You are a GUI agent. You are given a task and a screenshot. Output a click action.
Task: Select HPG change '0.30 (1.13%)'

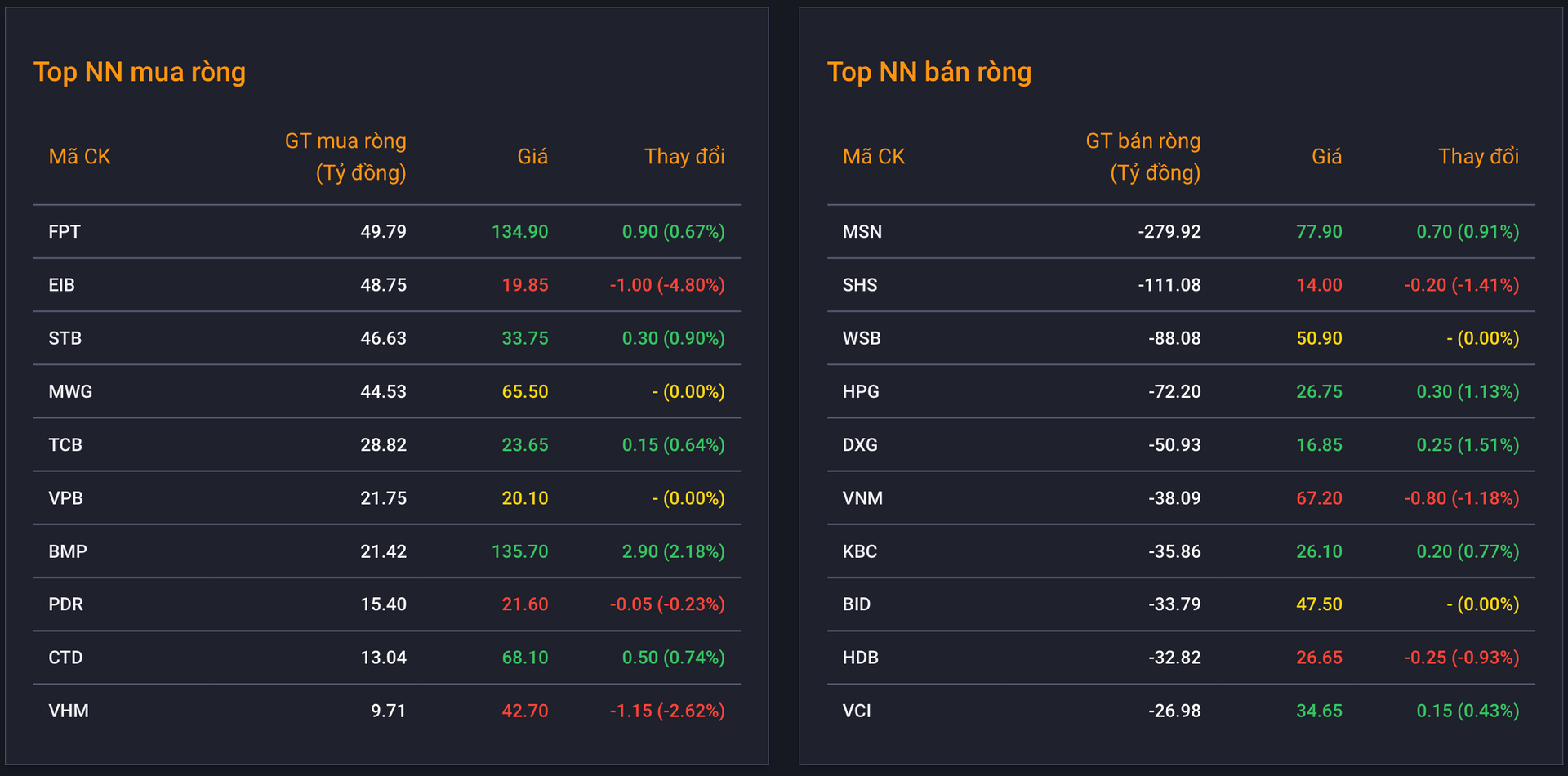pos(1468,391)
